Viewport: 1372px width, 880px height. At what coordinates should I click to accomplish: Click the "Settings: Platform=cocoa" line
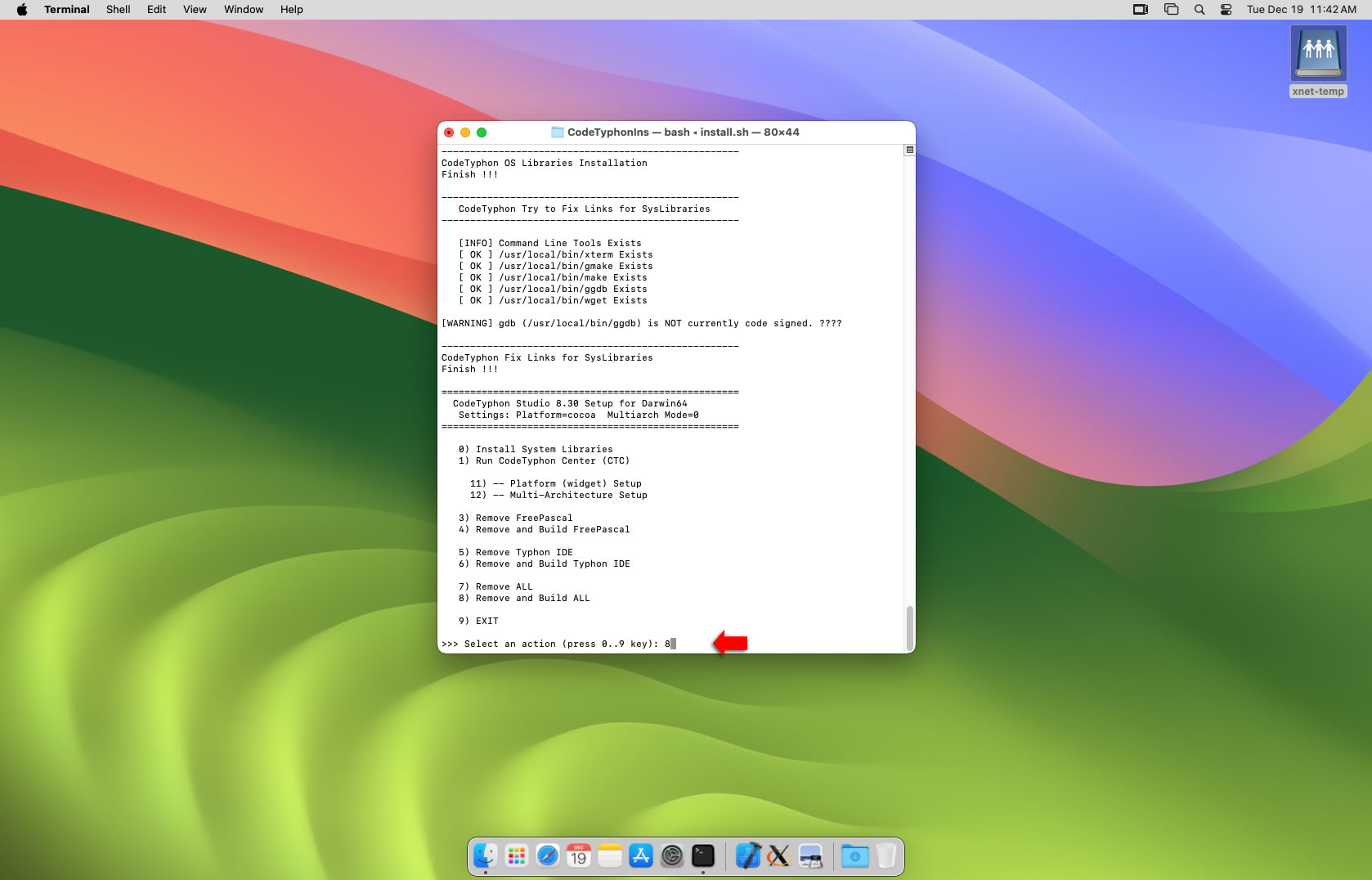click(x=578, y=415)
